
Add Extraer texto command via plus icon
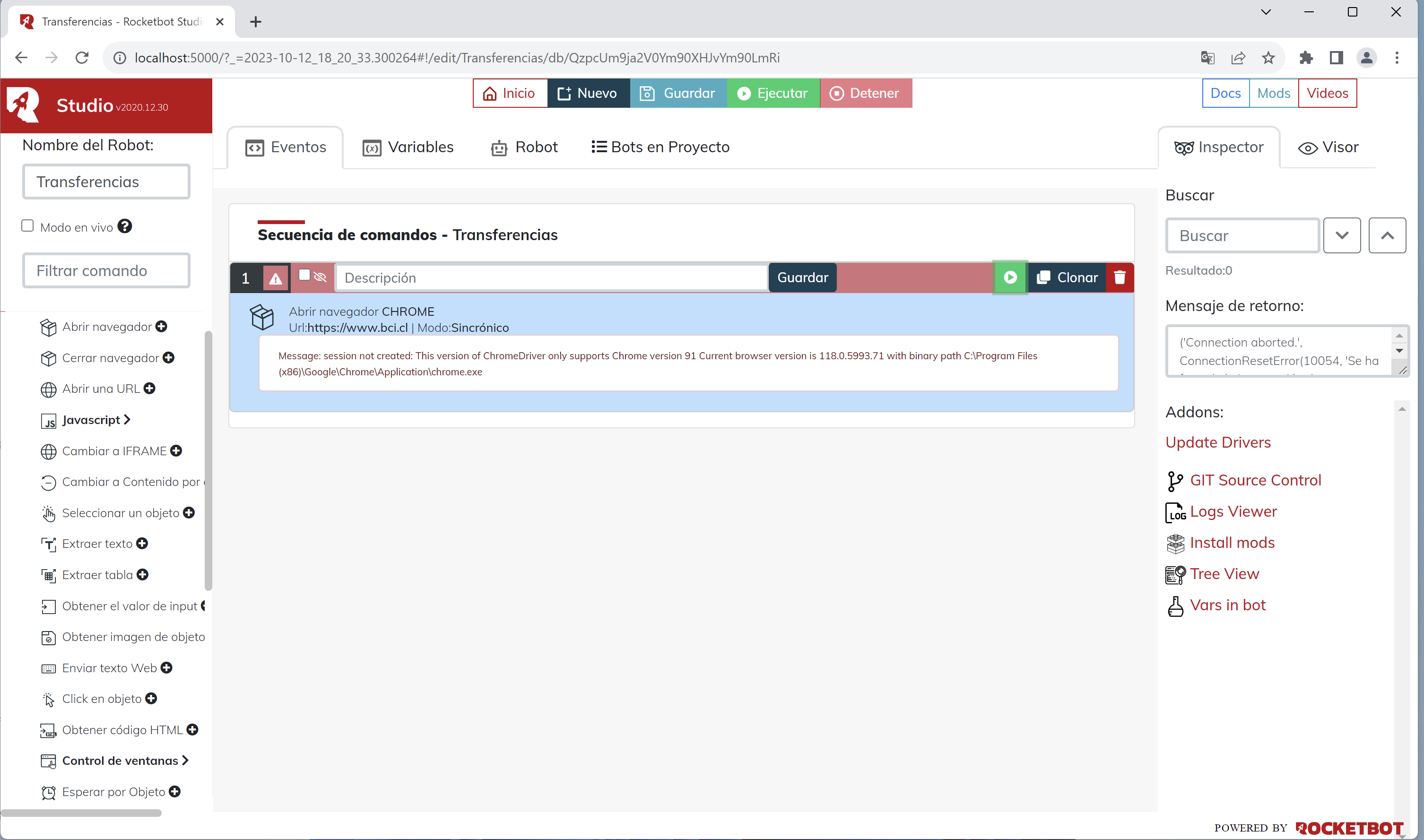coord(142,544)
